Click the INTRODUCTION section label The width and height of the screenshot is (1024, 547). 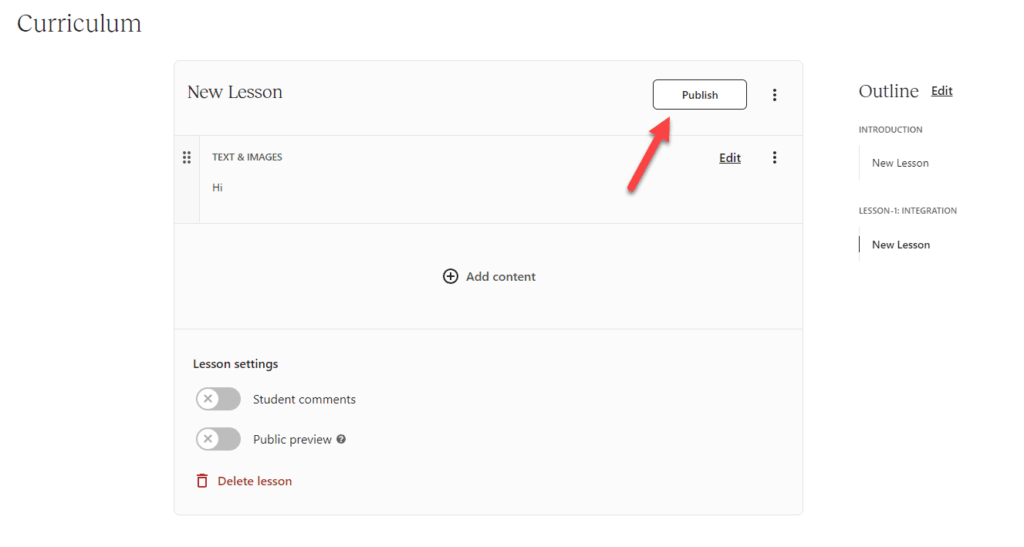point(890,130)
